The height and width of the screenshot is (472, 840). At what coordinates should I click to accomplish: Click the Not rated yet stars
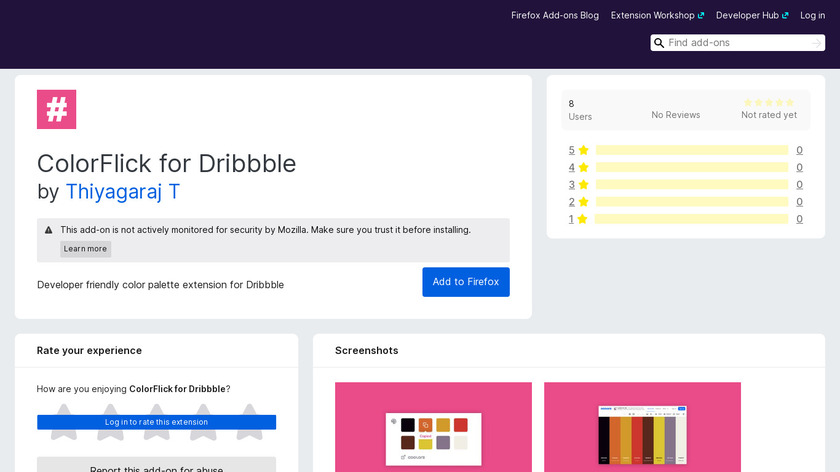pos(769,102)
